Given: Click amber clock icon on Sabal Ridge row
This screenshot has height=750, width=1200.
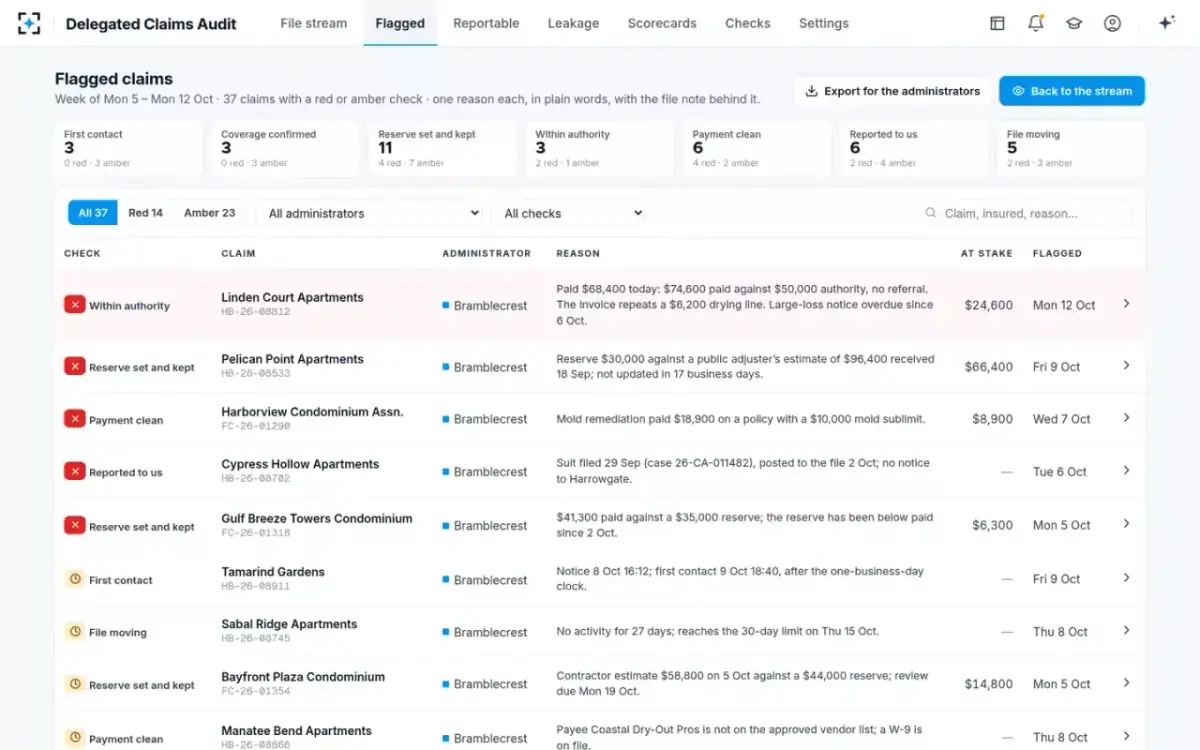Looking at the screenshot, I should click(x=74, y=632).
